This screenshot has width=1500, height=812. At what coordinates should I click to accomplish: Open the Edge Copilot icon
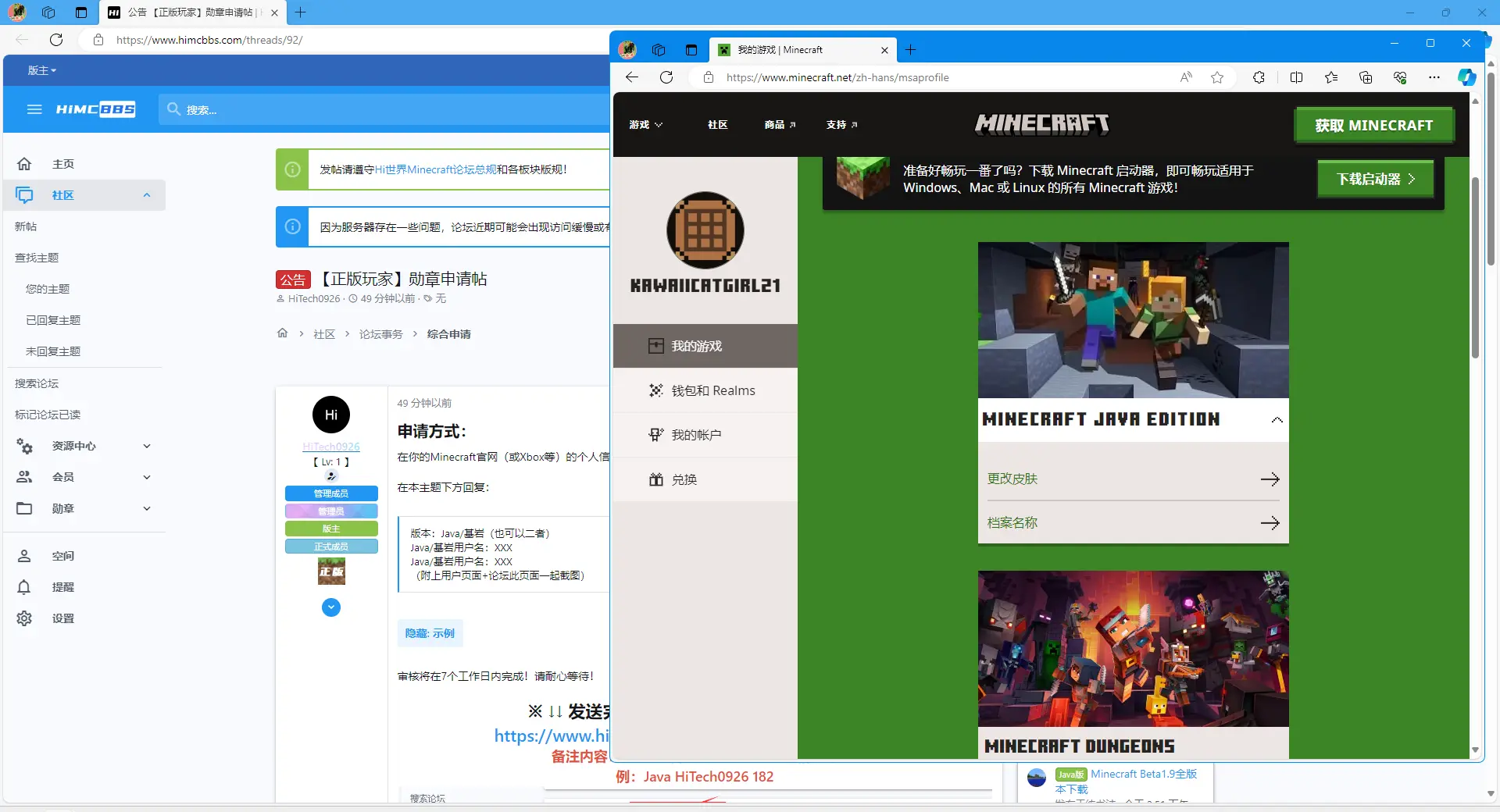1466,77
